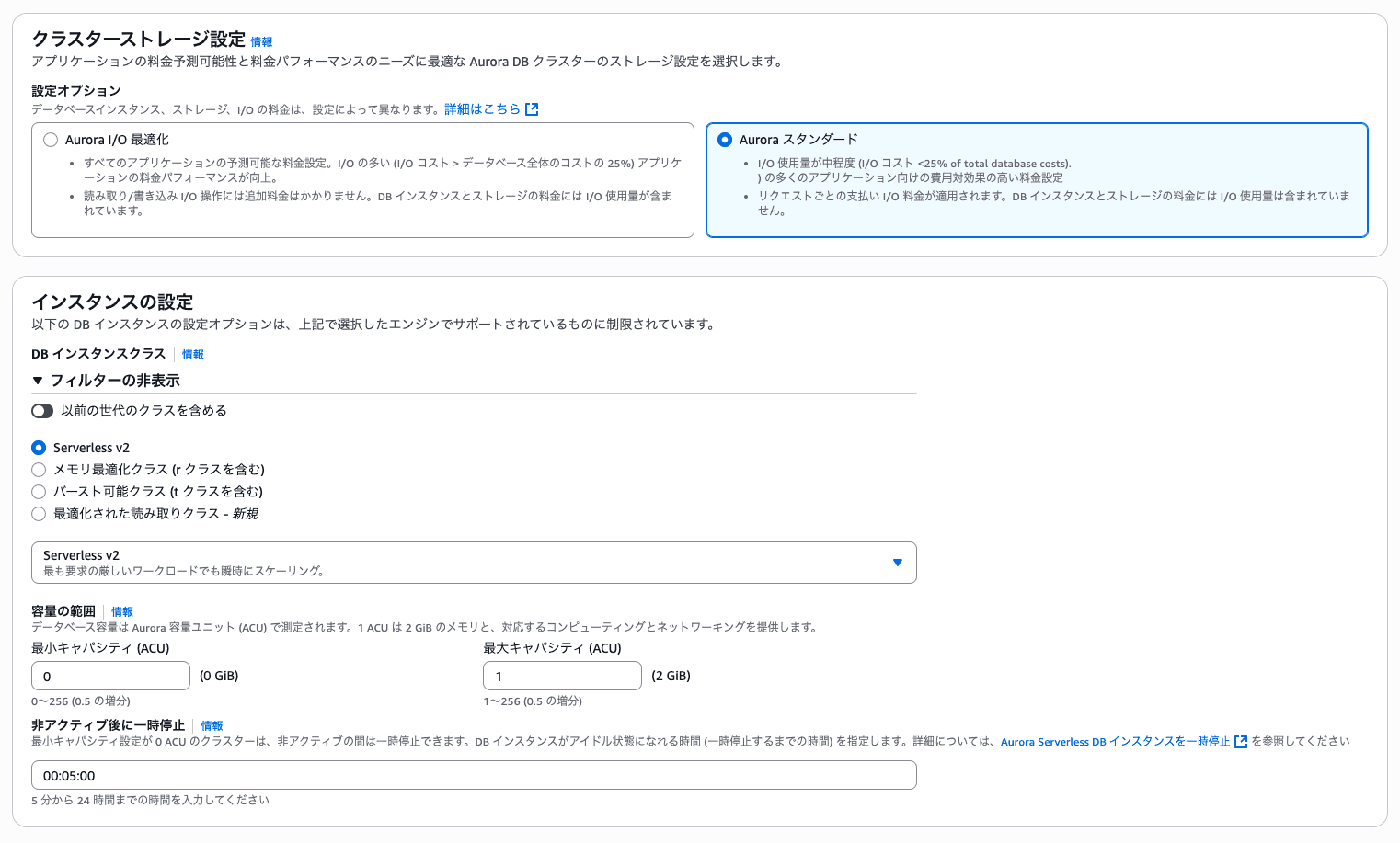This screenshot has width=1400, height=843.
Task: Open the info tip for 容量の範囲
Action: (122, 611)
